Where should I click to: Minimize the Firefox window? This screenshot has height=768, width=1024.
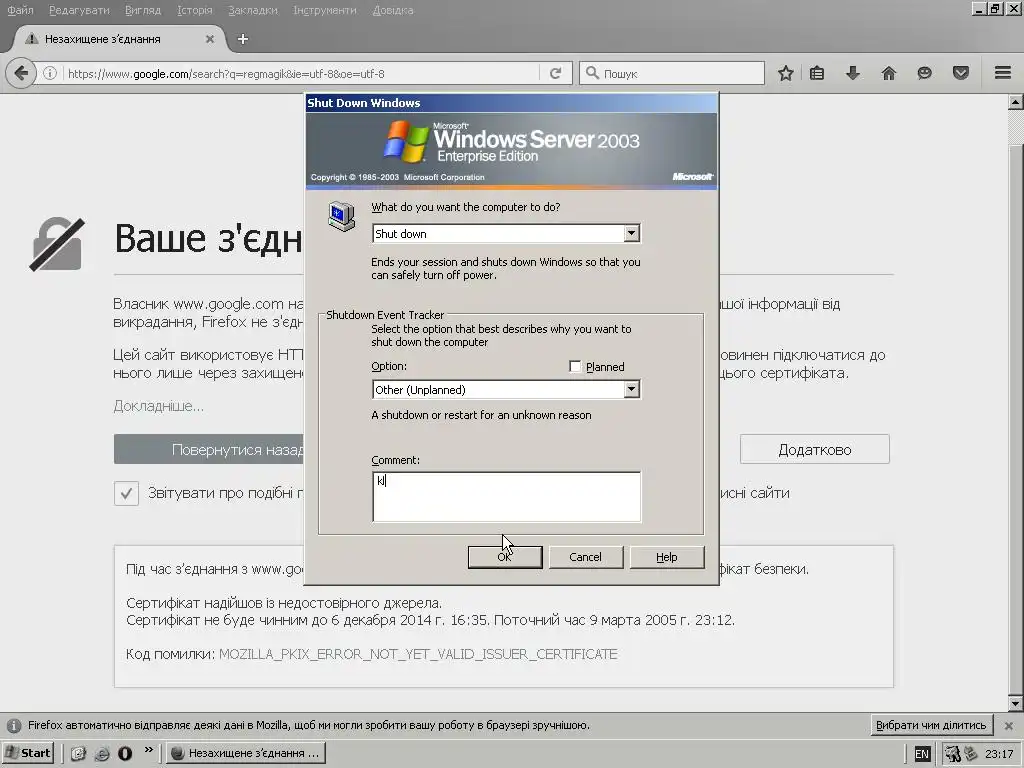(979, 8)
